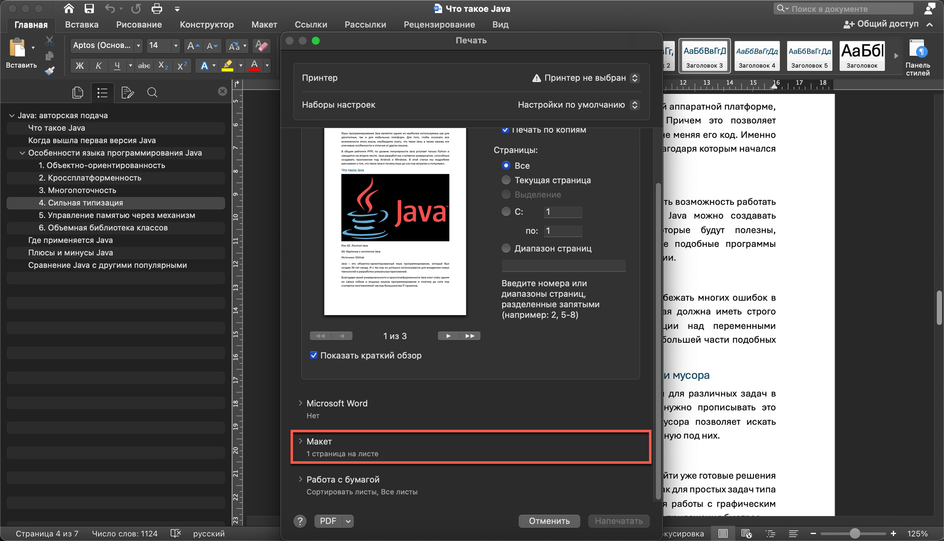Apply subscript formatting X₂
944x541 pixels.
click(163, 66)
